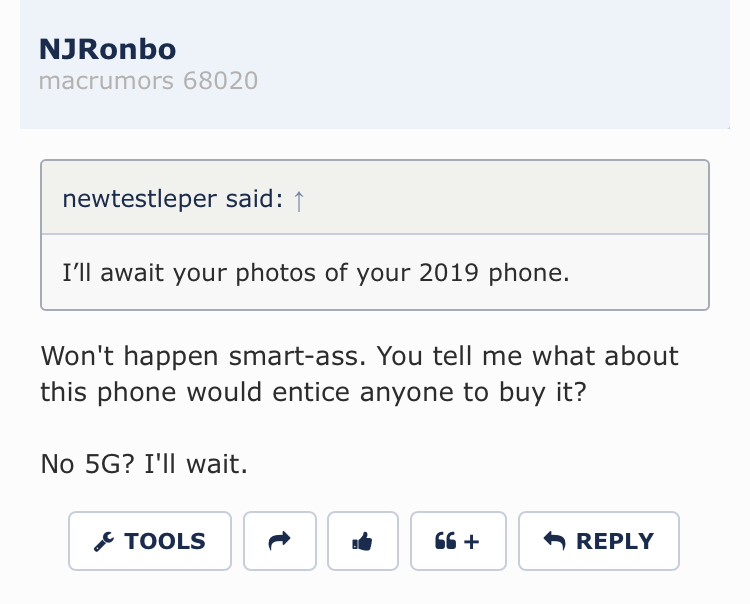Click the "REPLY" text label
Viewport: 750px width, 604px height.
coord(615,541)
